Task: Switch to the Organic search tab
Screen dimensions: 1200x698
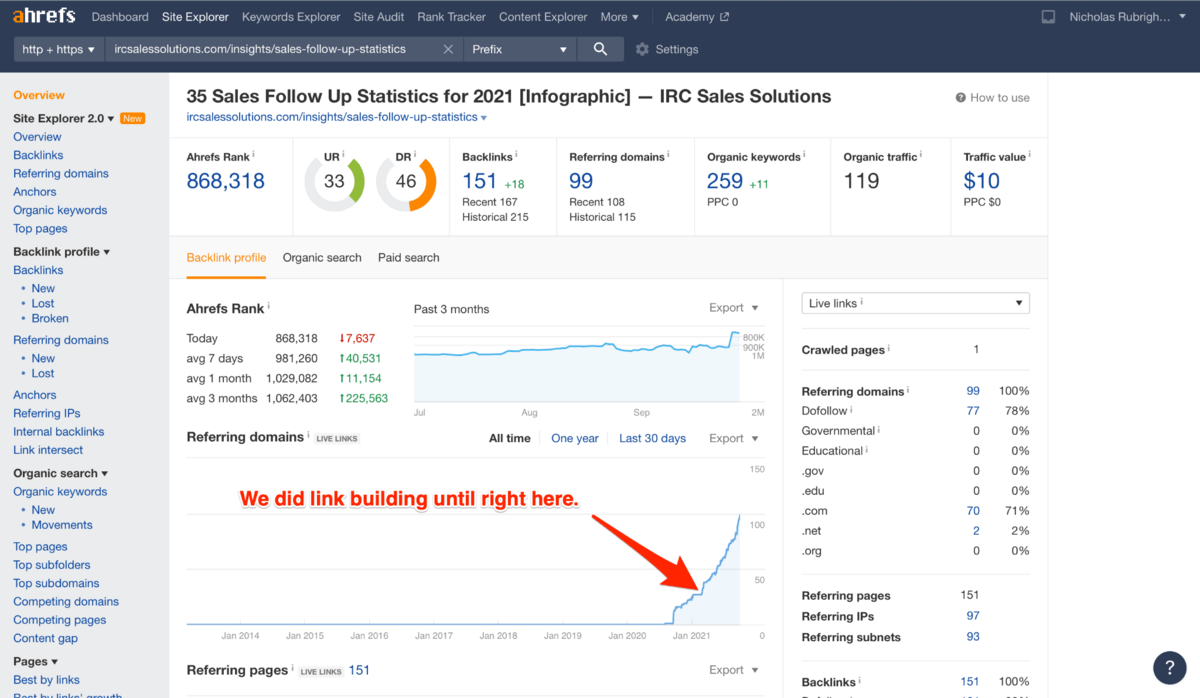Action: point(322,258)
